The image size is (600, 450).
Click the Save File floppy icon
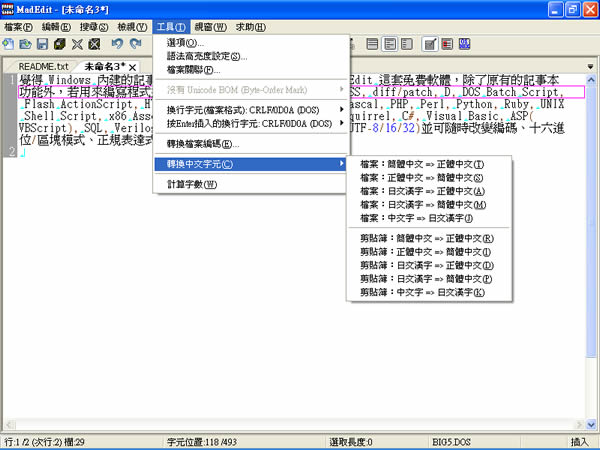44,45
